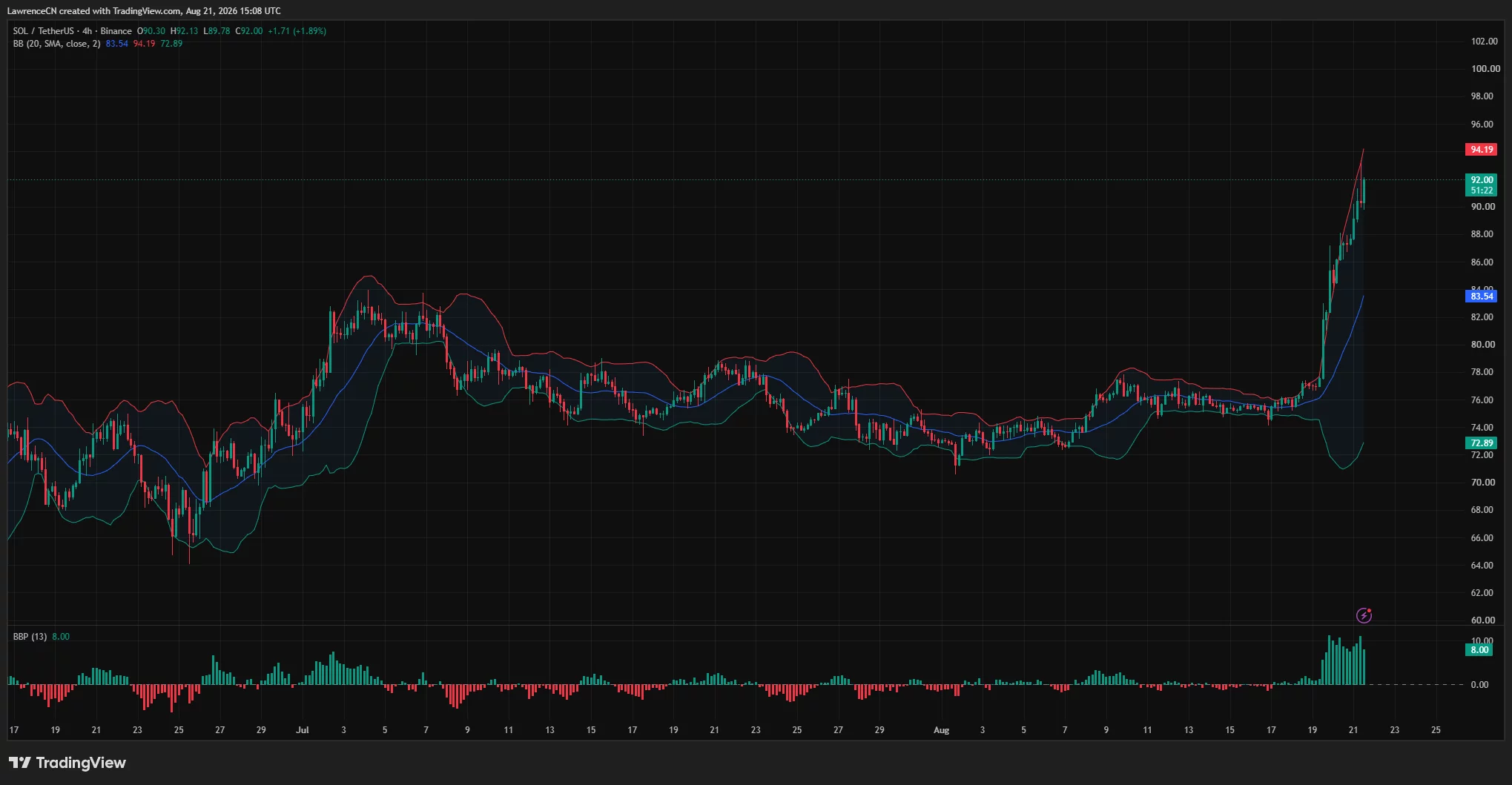This screenshot has width=1512, height=785.
Task: Click the blue 83.54 basis price tag
Action: click(x=1482, y=297)
